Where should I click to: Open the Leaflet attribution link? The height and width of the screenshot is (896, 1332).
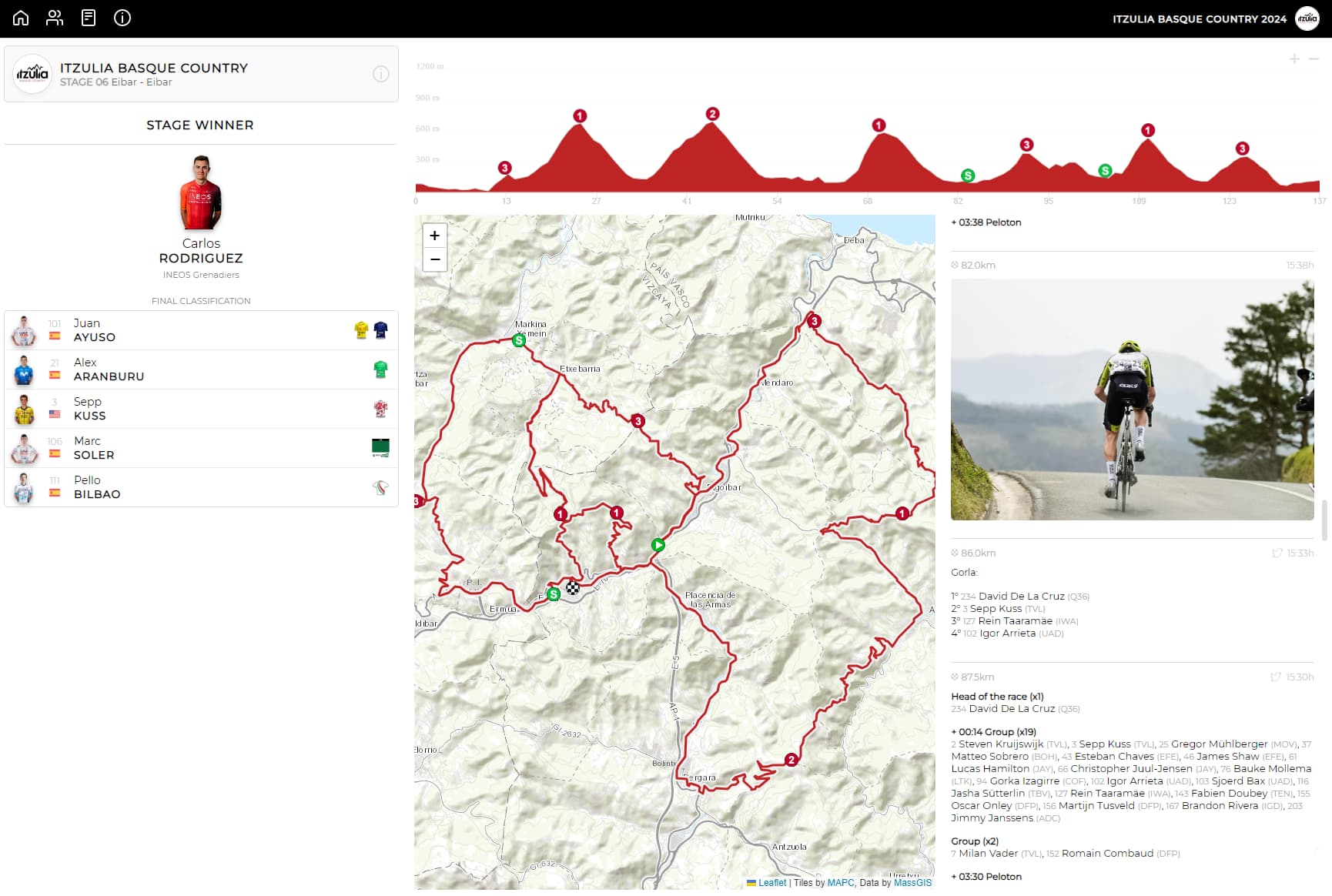pyautogui.click(x=771, y=883)
